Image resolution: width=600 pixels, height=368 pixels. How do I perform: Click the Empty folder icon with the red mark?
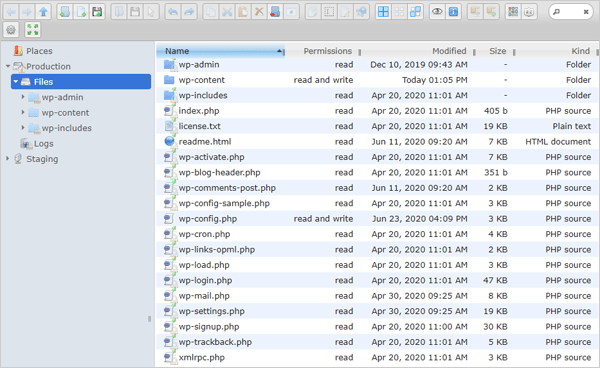click(275, 12)
